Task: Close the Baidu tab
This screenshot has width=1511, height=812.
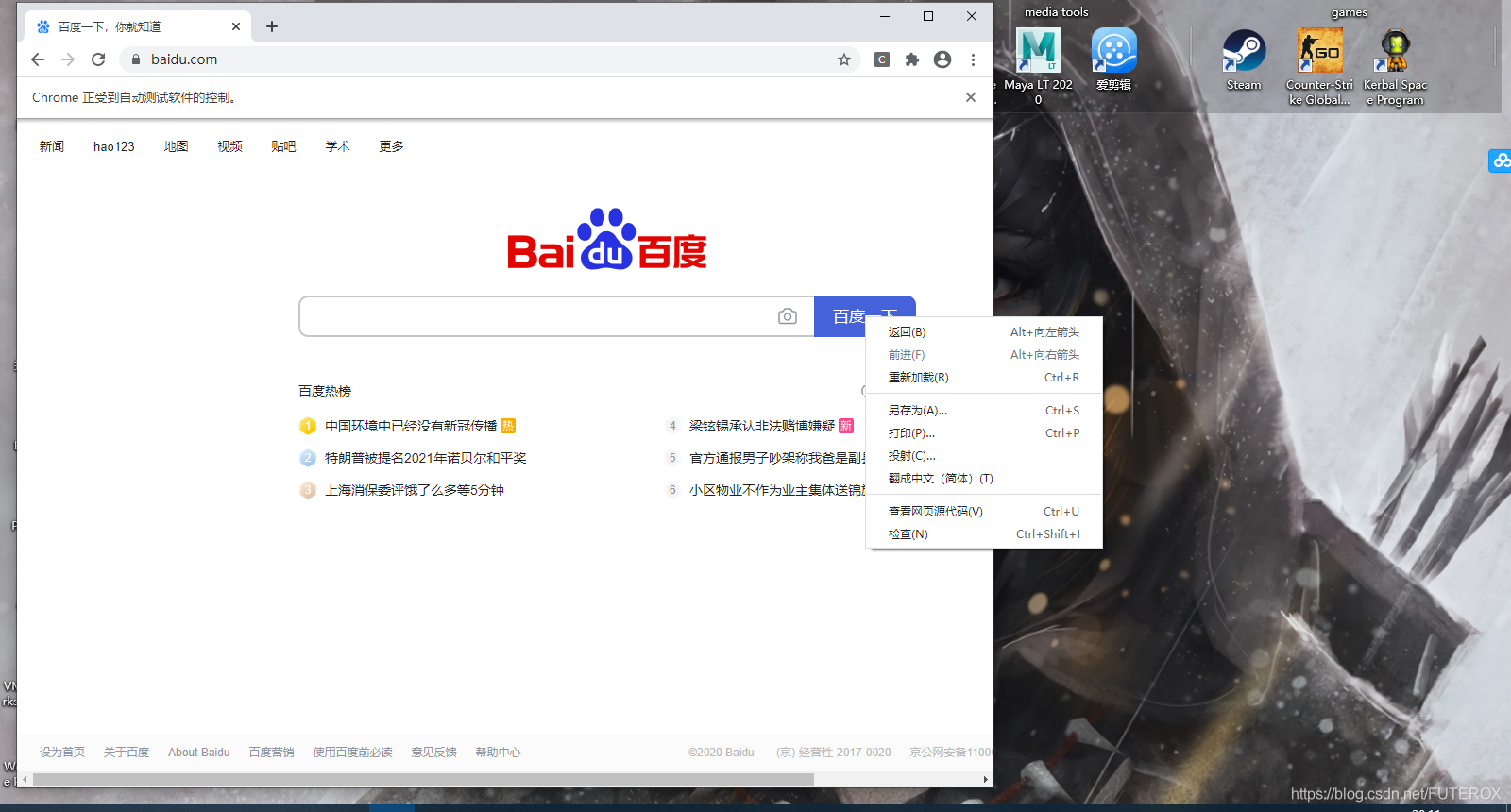Action: click(x=236, y=26)
